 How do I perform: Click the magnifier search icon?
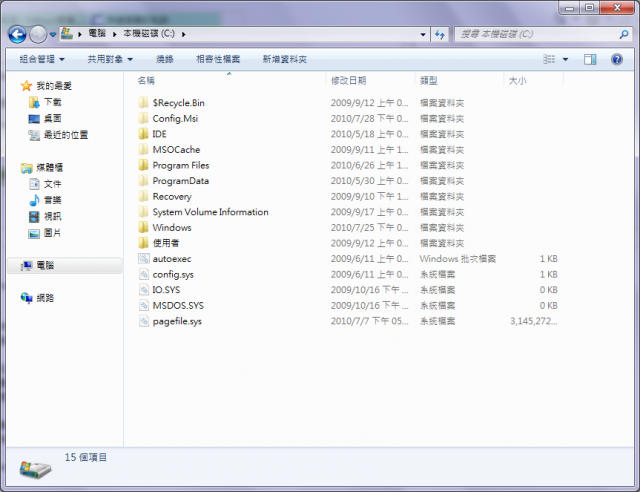pyautogui.click(x=624, y=34)
